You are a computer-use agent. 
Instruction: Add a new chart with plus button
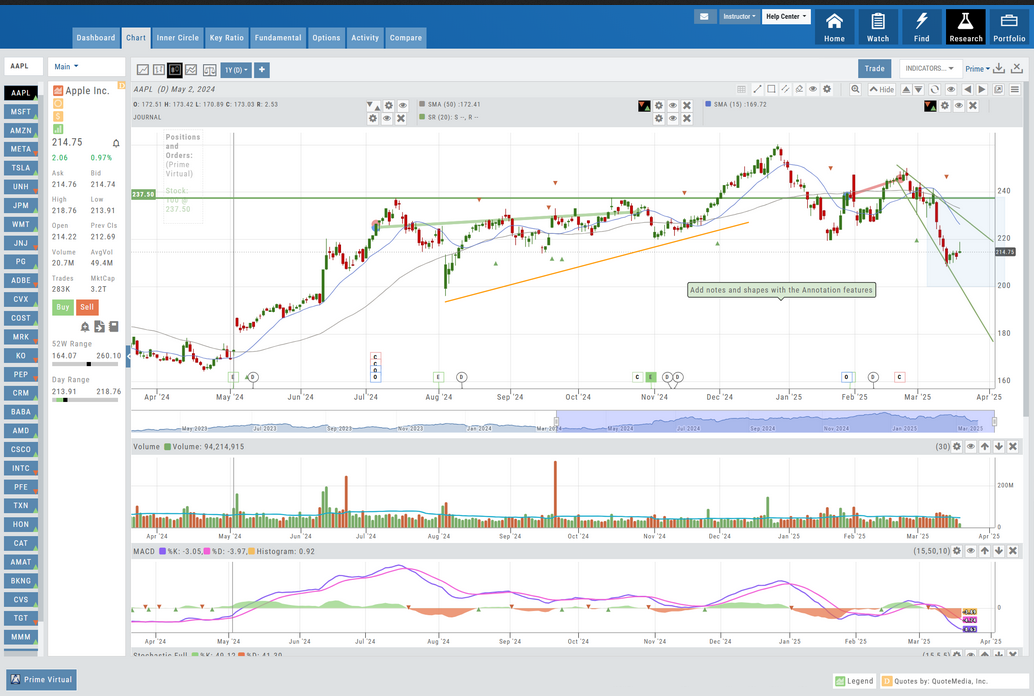262,70
